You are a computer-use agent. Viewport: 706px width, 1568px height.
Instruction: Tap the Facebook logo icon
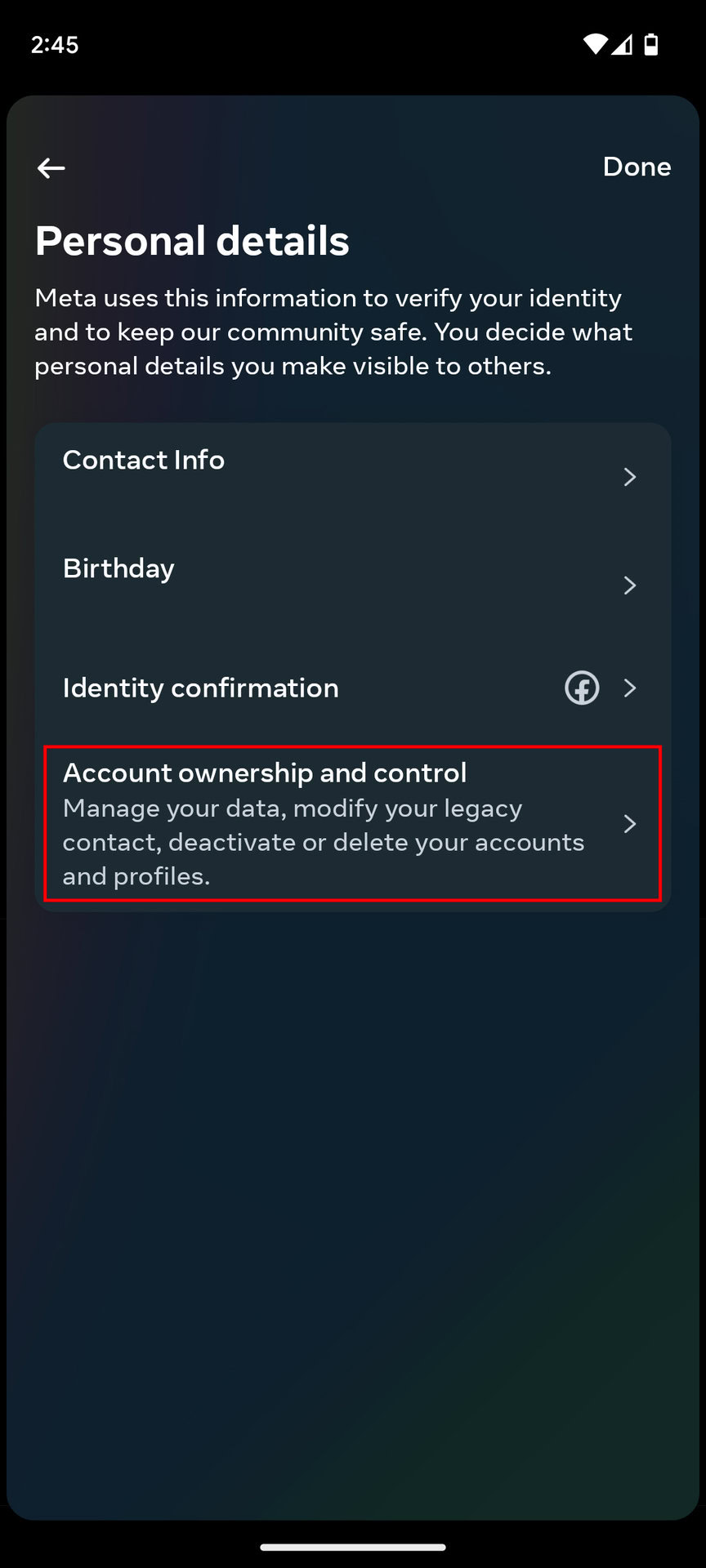pyautogui.click(x=582, y=688)
